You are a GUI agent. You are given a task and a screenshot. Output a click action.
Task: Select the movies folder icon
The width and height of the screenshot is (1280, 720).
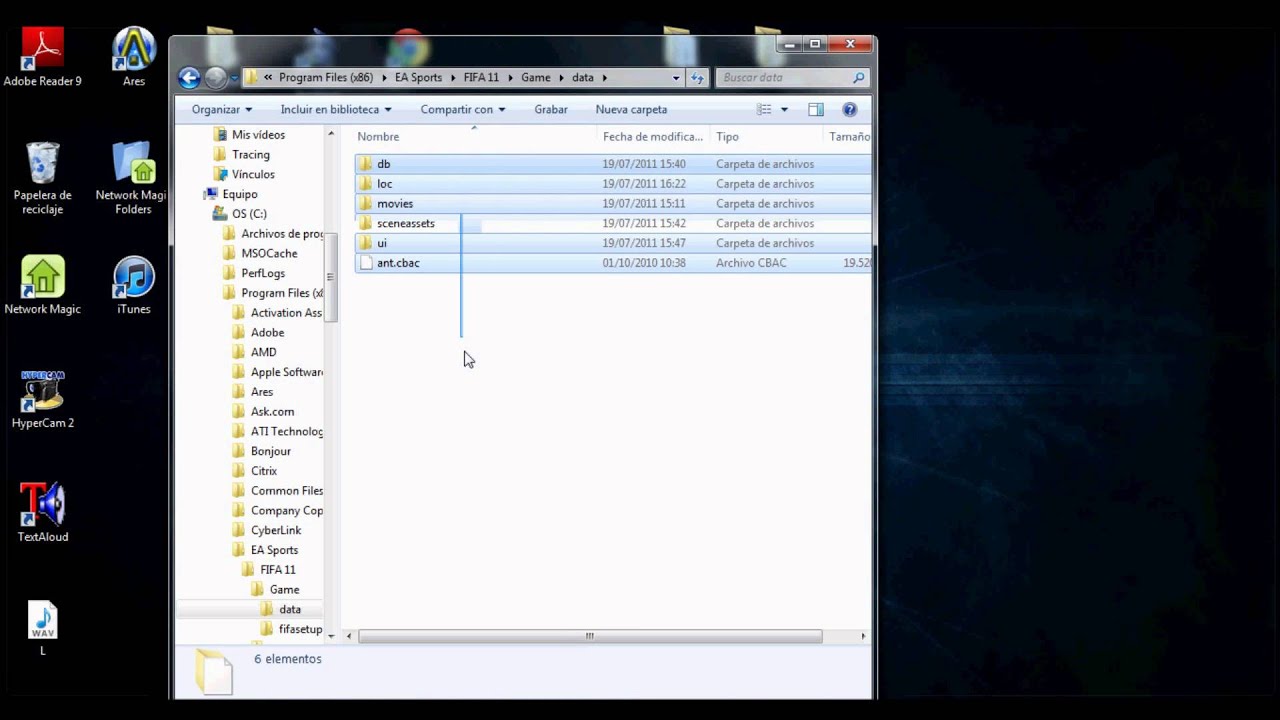[x=365, y=204]
